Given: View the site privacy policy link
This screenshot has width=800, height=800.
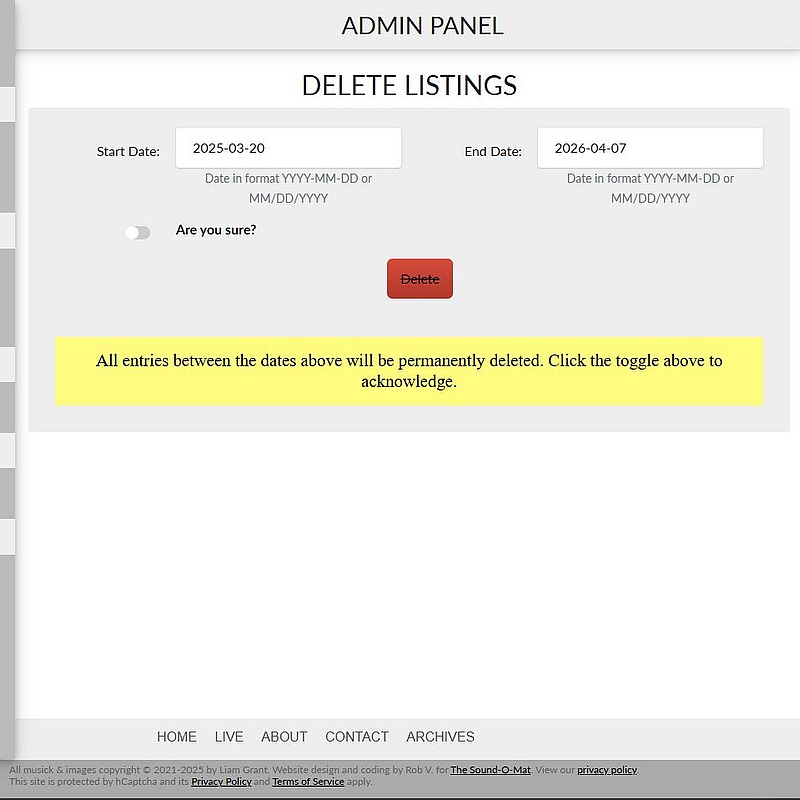Looking at the screenshot, I should click(607, 769).
